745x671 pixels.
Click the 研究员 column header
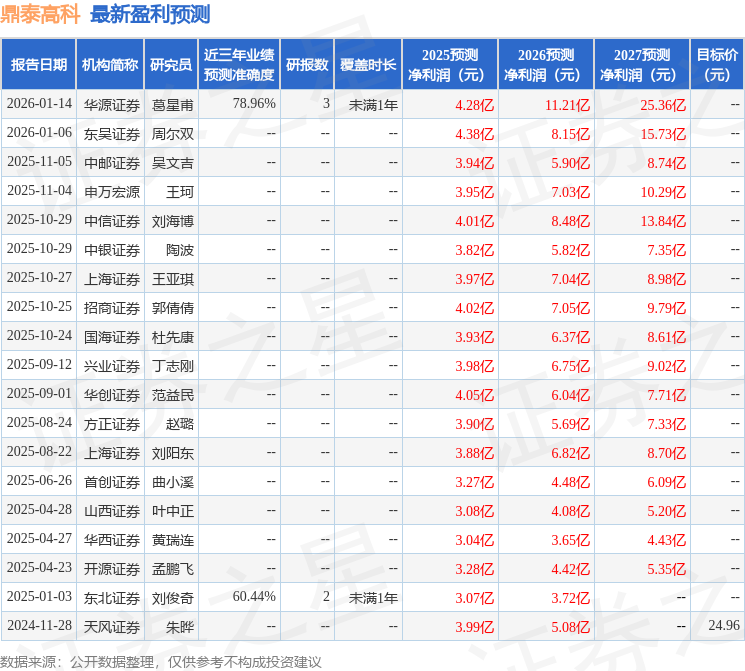pos(171,65)
